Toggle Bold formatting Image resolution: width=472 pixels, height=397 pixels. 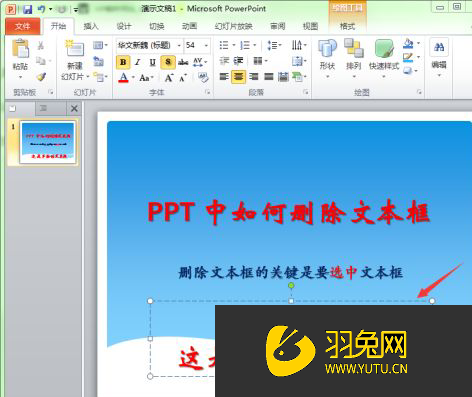click(x=123, y=62)
